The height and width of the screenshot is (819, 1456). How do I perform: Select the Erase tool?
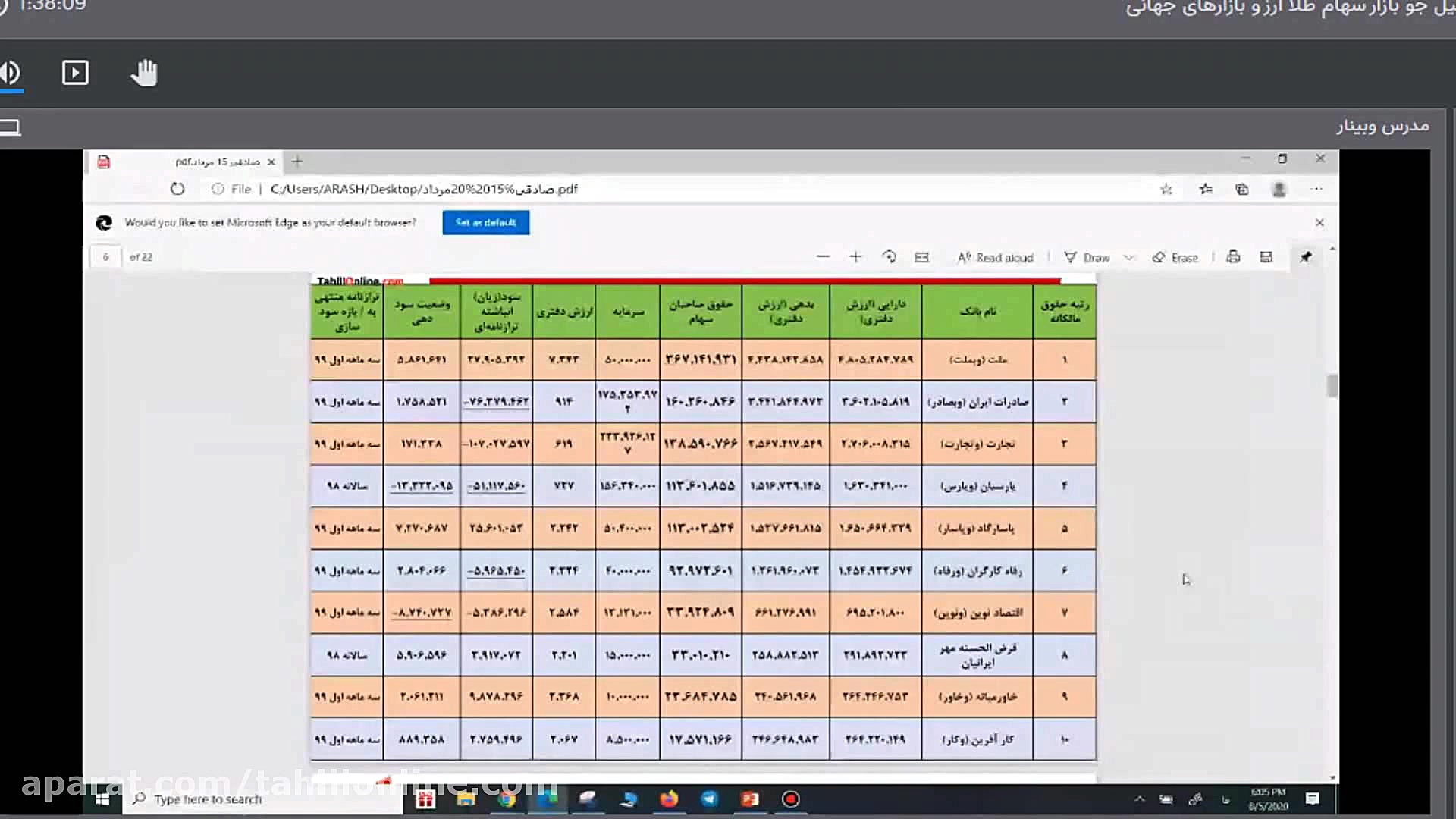1175,257
